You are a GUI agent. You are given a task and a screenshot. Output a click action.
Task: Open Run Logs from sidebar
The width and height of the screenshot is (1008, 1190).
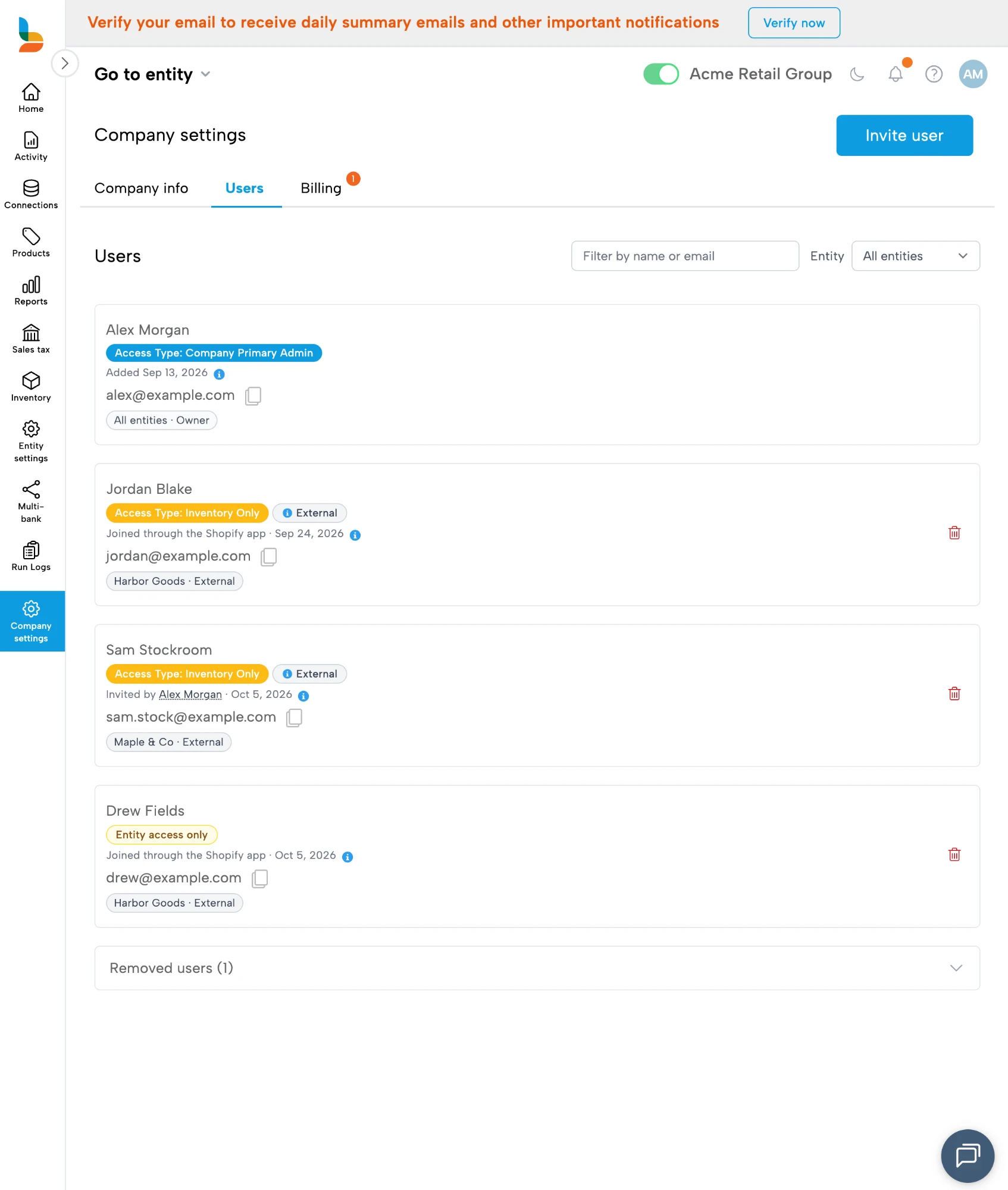point(31,556)
